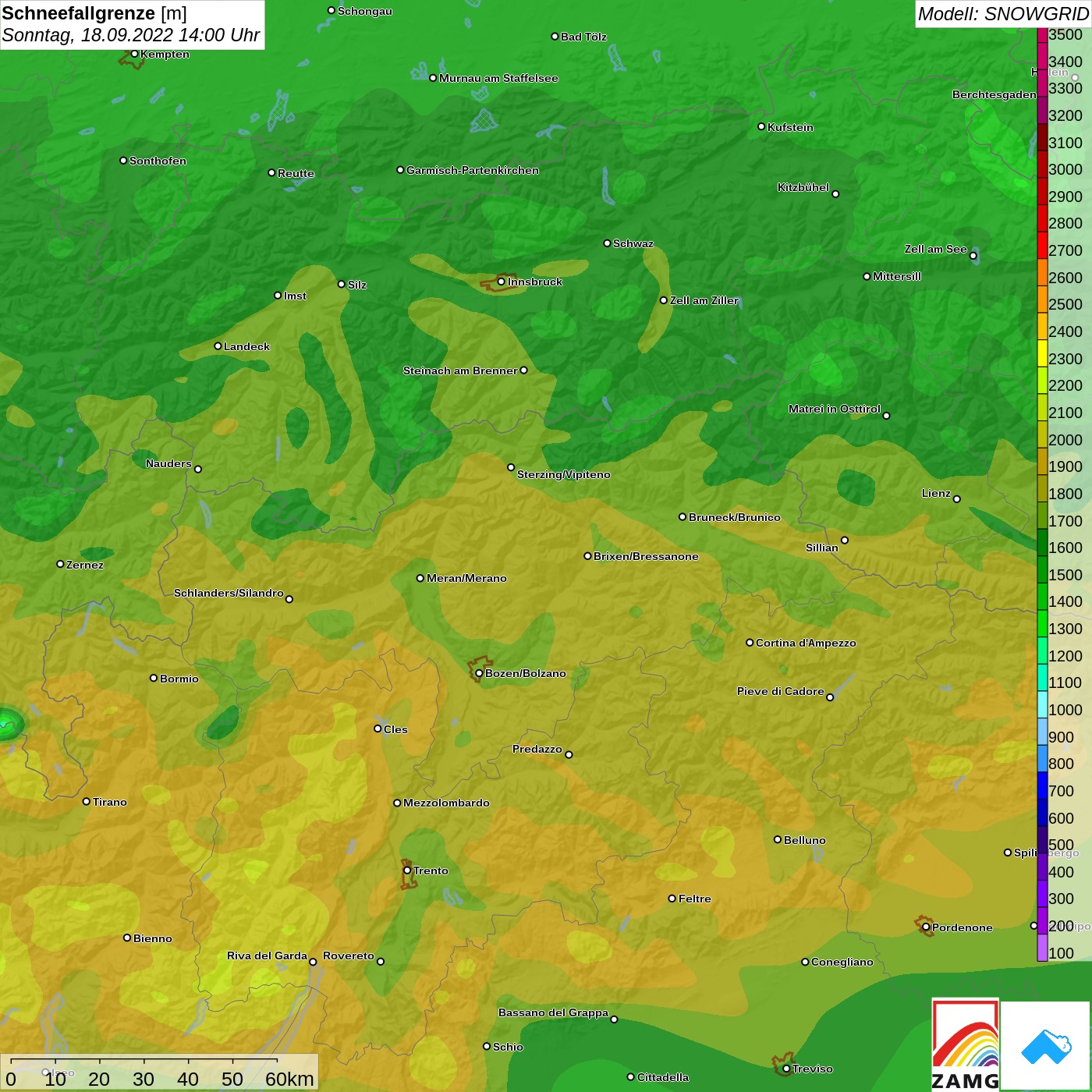Select the Pordenone city marker dot
The height and width of the screenshot is (1092, 1092).
[926, 927]
